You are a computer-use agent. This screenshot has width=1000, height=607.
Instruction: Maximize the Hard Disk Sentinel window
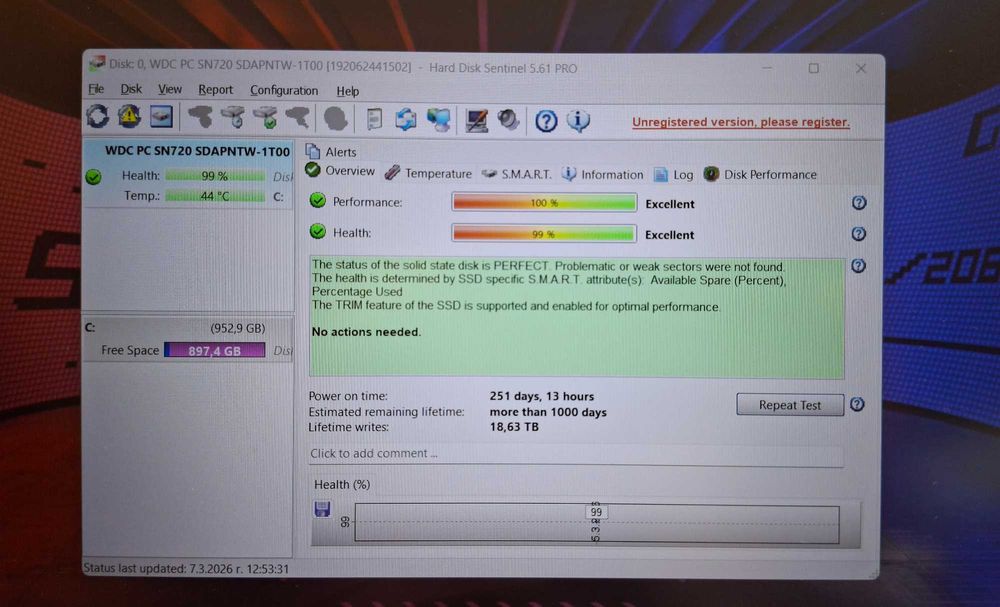click(x=814, y=68)
